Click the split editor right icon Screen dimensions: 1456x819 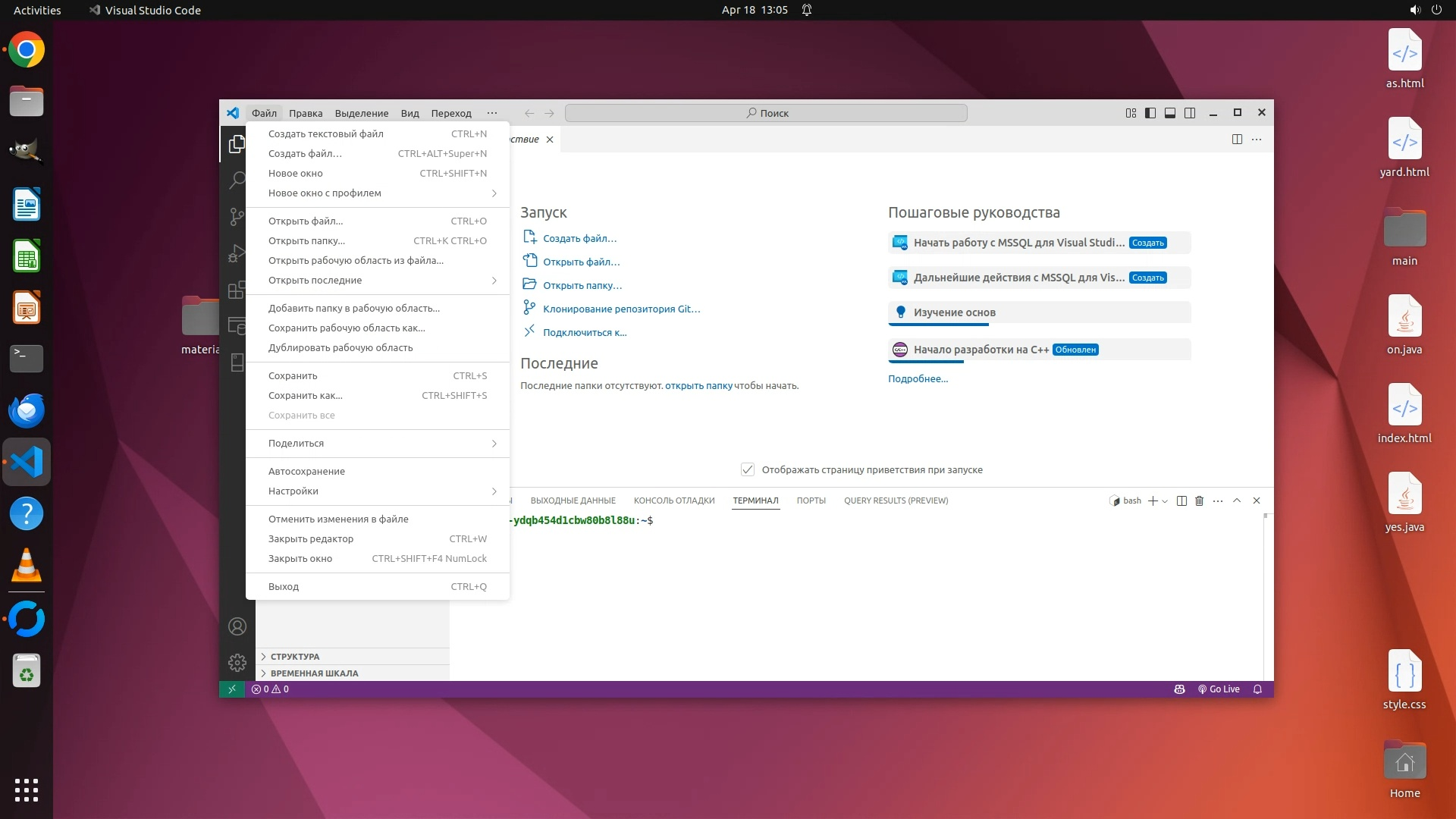pyautogui.click(x=1237, y=140)
